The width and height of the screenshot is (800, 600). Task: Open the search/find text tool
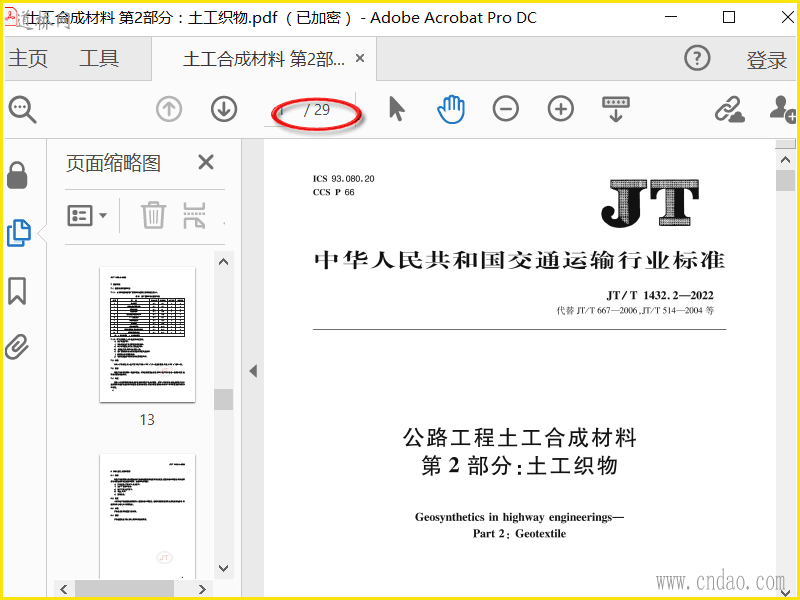click(22, 109)
